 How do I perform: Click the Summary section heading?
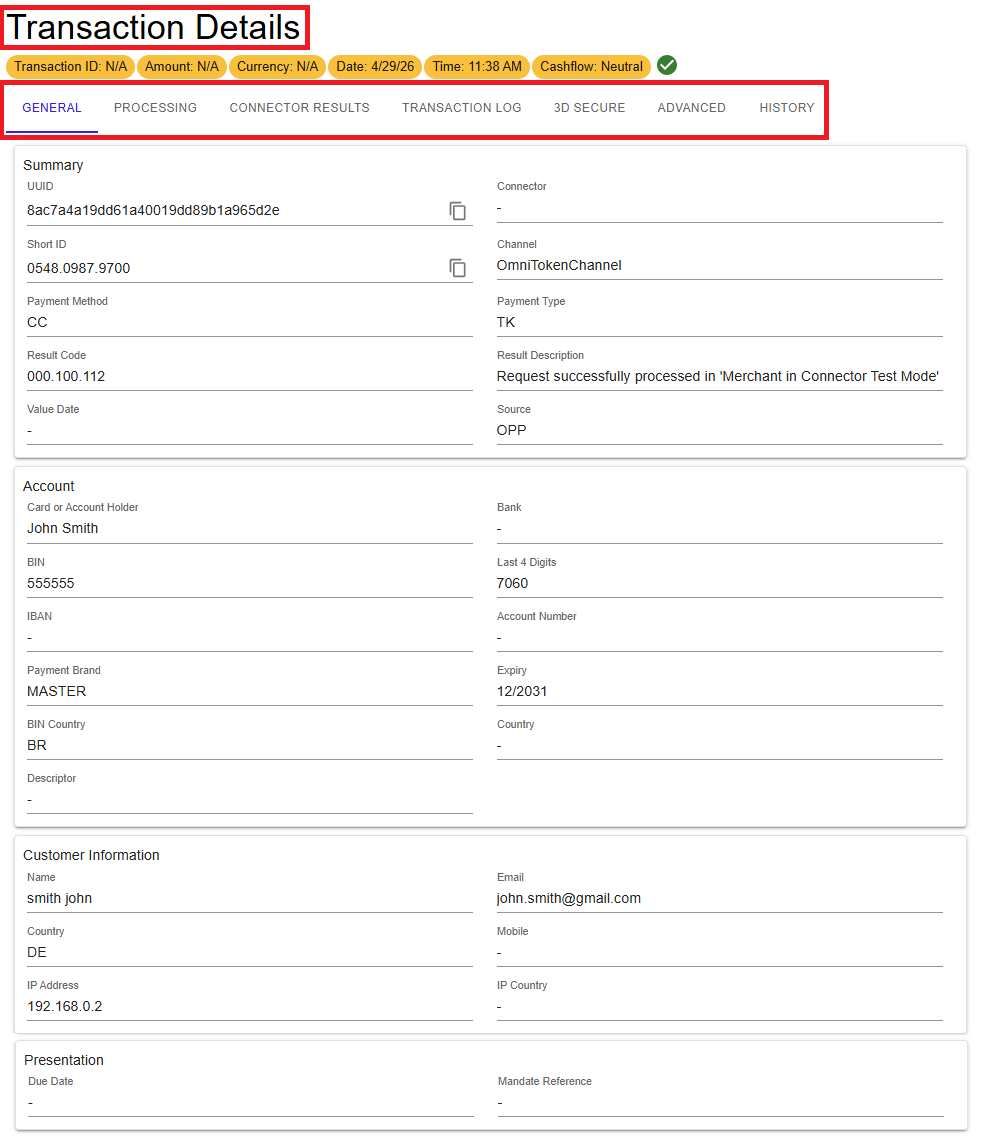point(53,165)
